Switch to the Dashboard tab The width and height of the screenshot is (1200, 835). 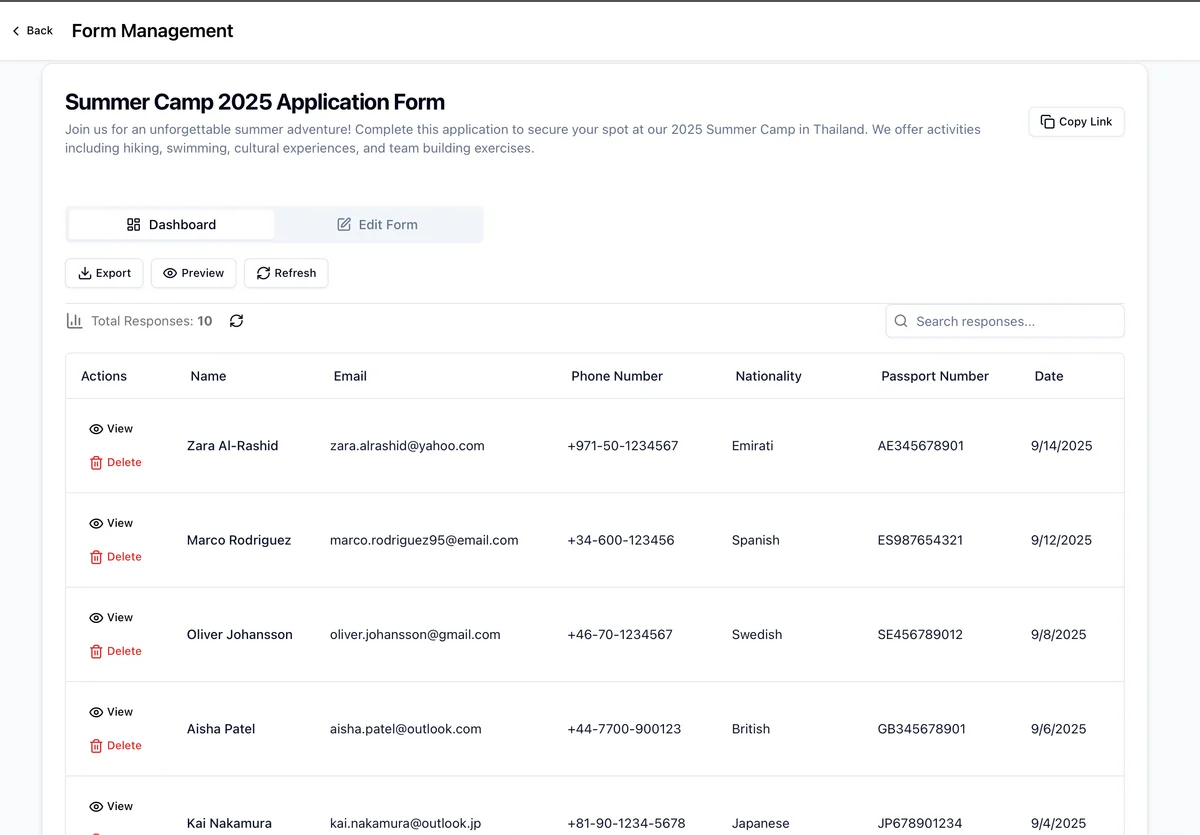tap(171, 225)
